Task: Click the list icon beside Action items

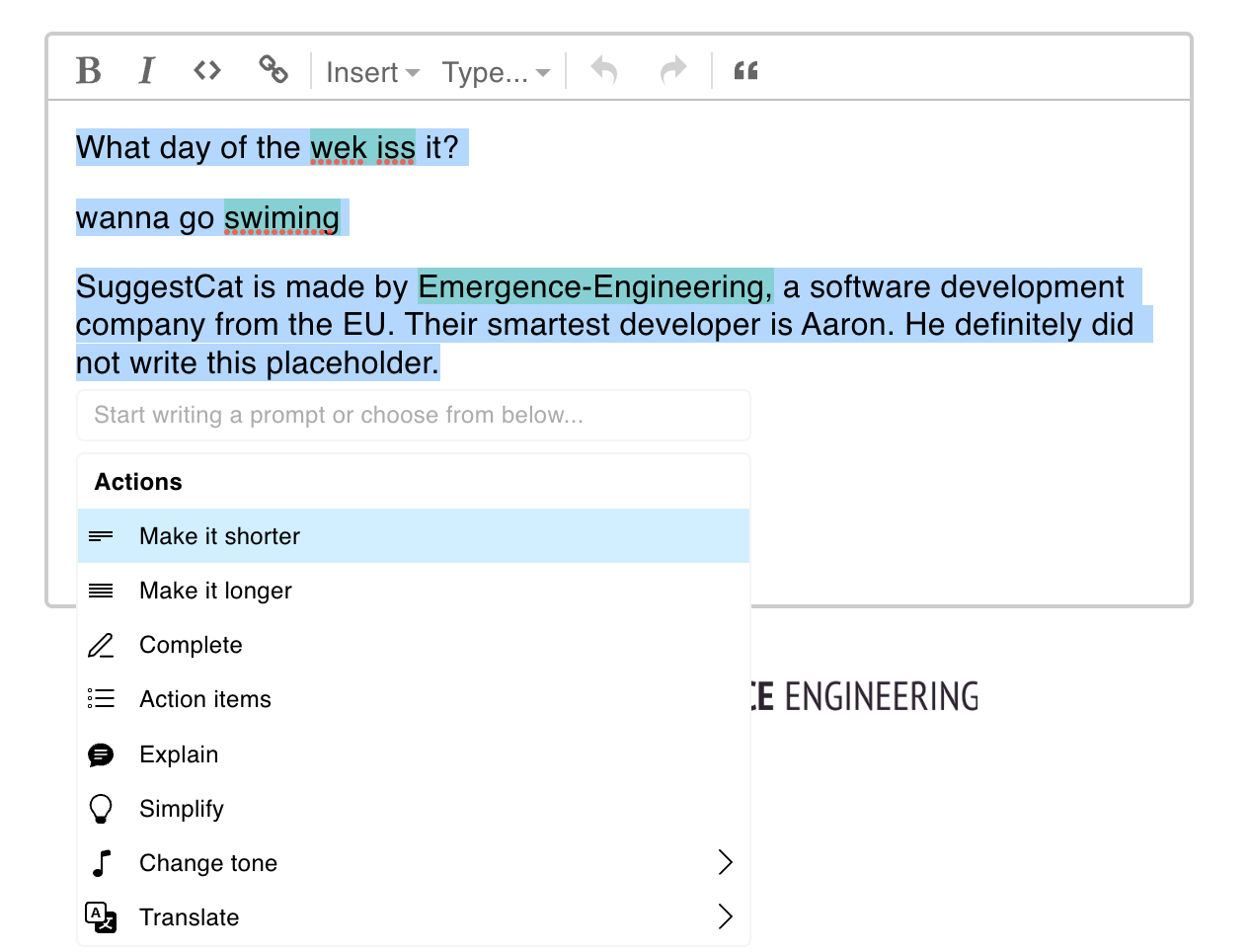Action: point(101,699)
